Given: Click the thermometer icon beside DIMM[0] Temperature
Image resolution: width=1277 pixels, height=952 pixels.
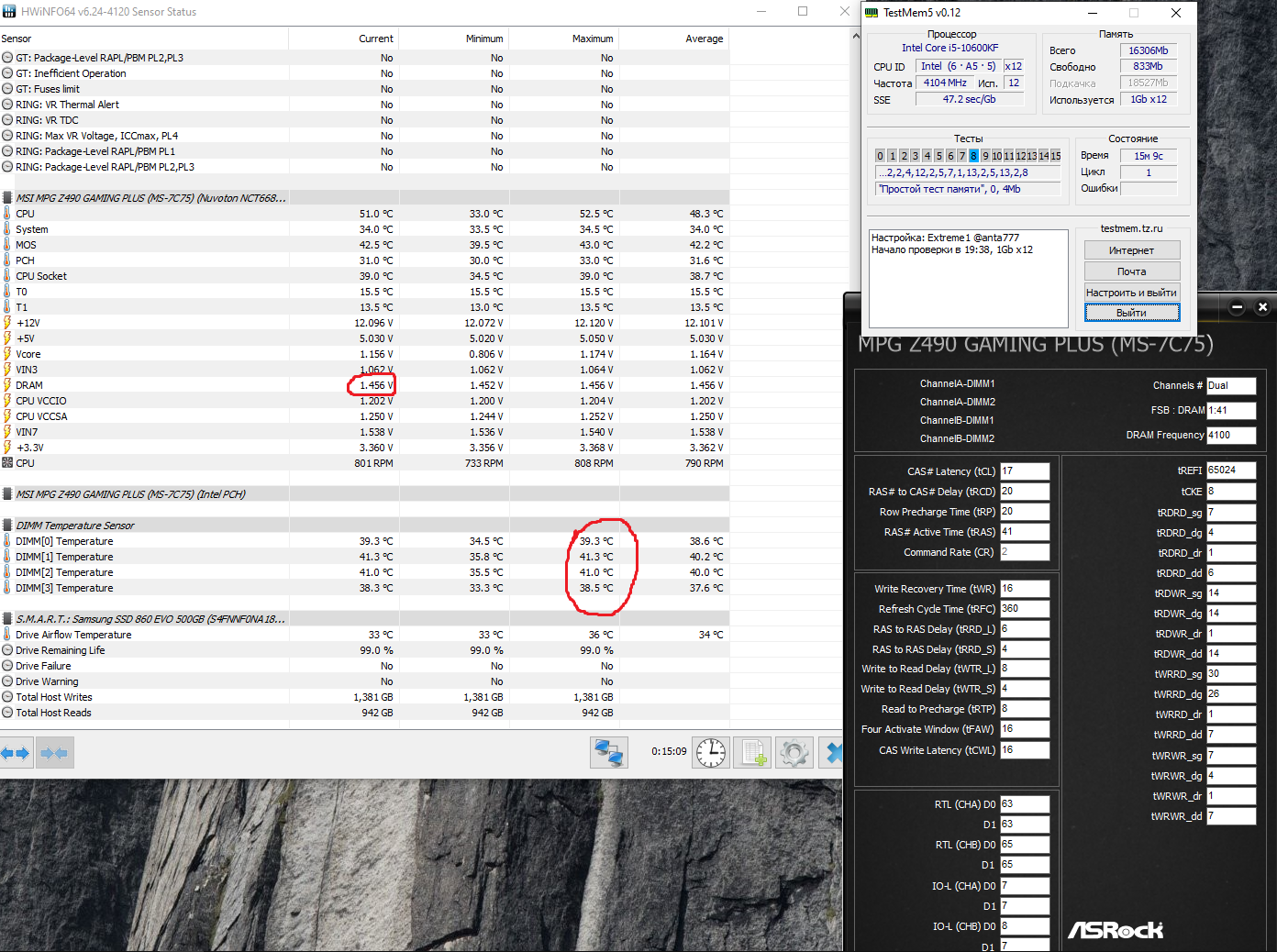Looking at the screenshot, I should pos(7,541).
